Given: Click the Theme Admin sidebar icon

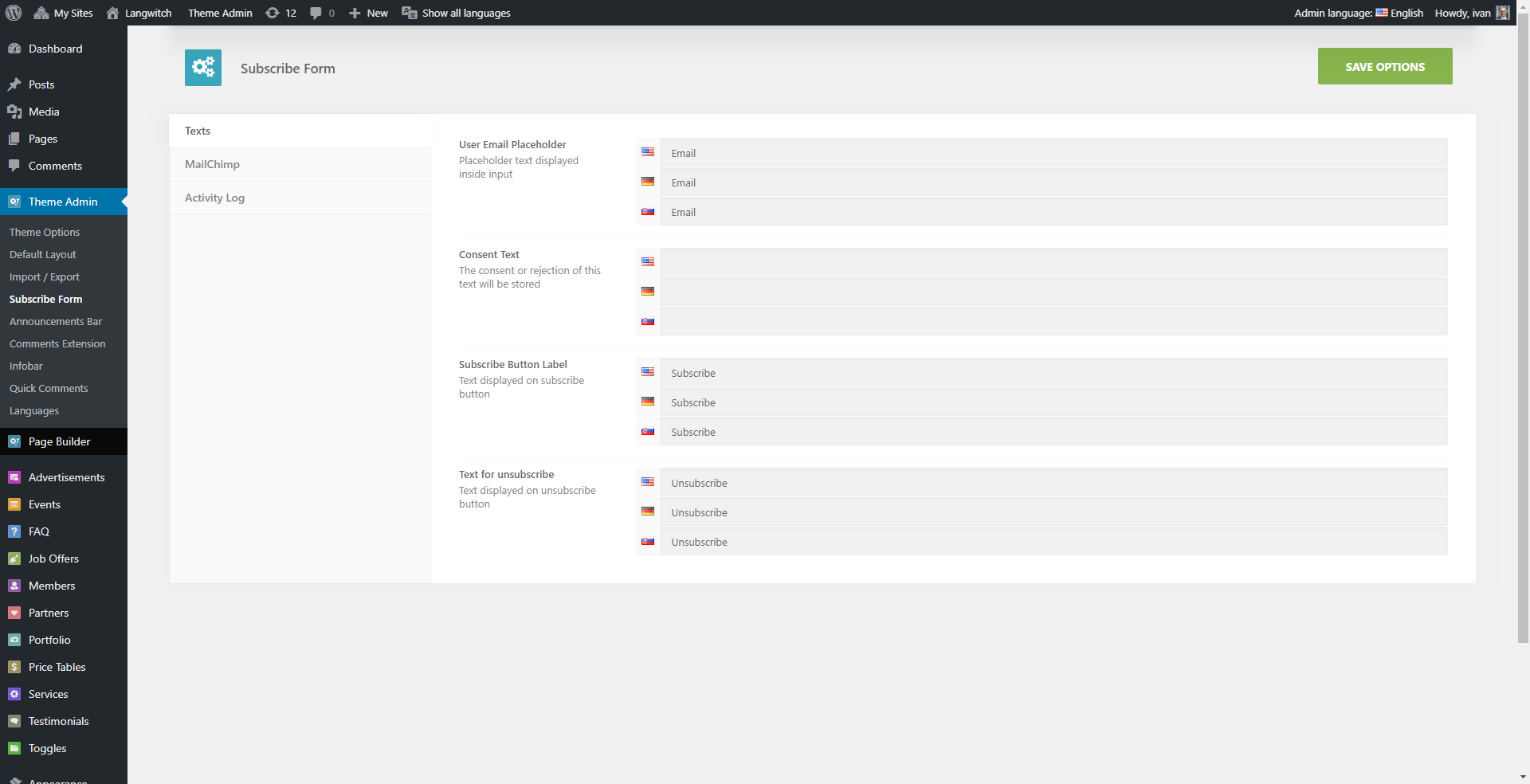Looking at the screenshot, I should pos(14,202).
